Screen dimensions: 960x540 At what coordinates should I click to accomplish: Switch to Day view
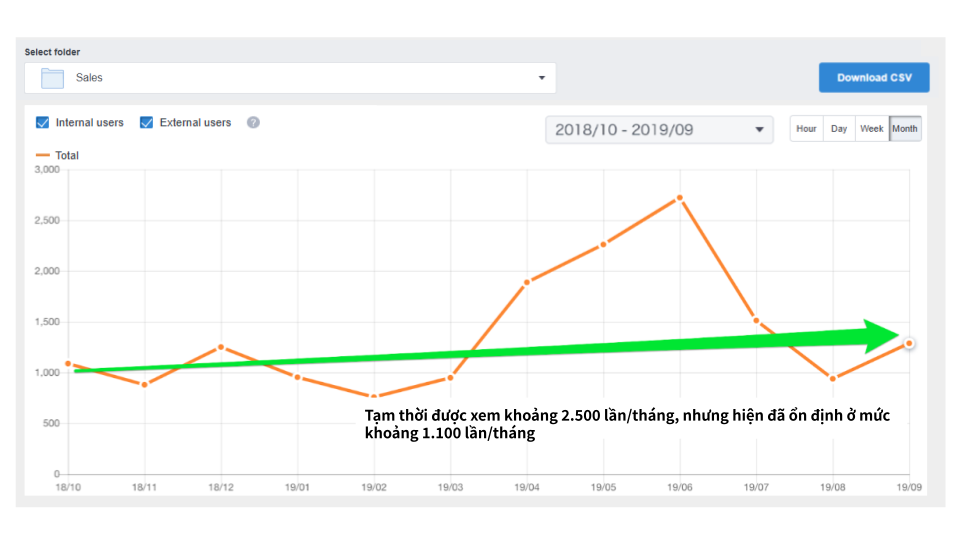click(839, 129)
